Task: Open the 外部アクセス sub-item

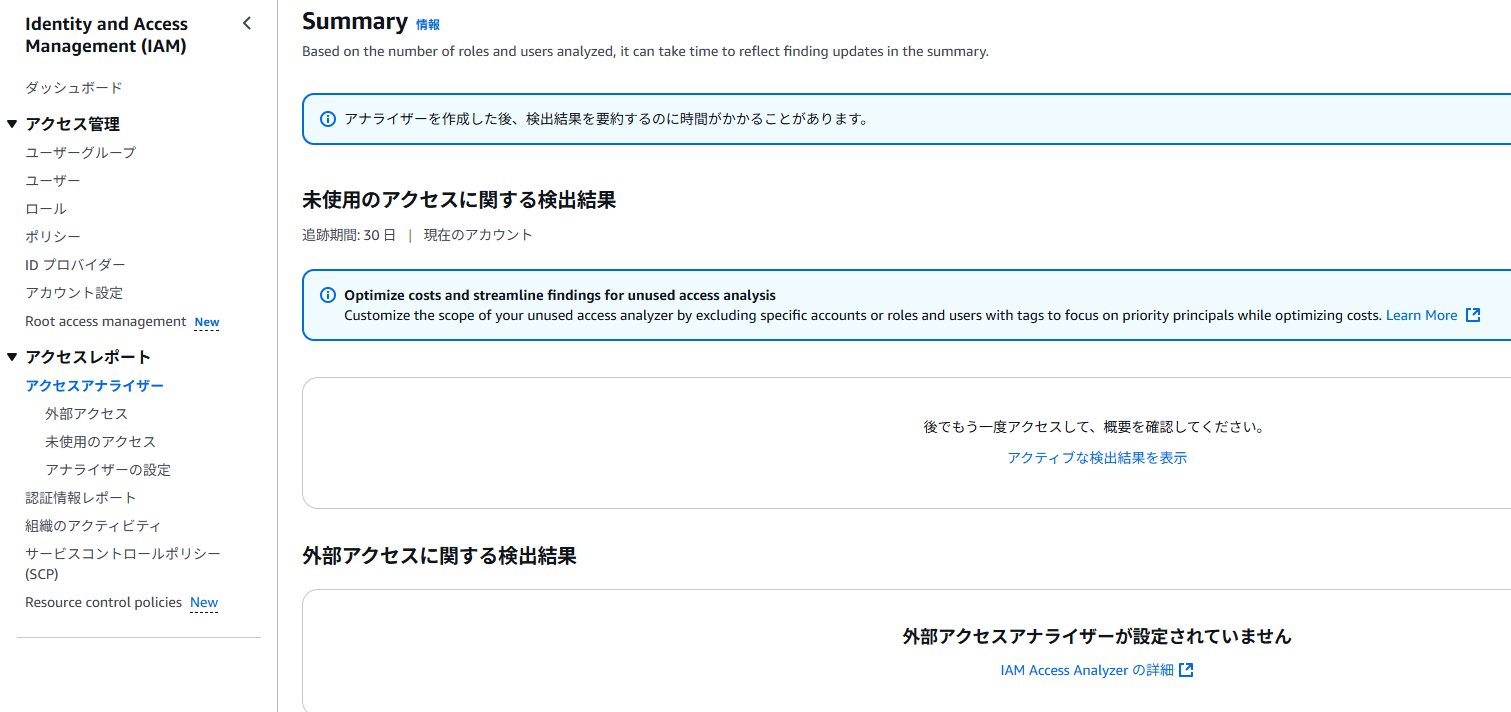Action: click(x=87, y=413)
